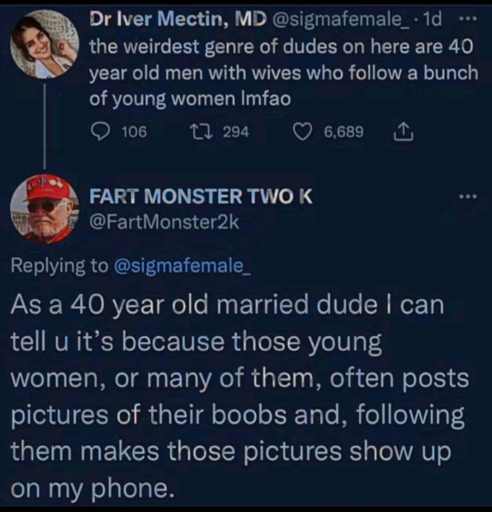Open the @FartMonster2k handle
This screenshot has width=492, height=512.
tap(164, 222)
